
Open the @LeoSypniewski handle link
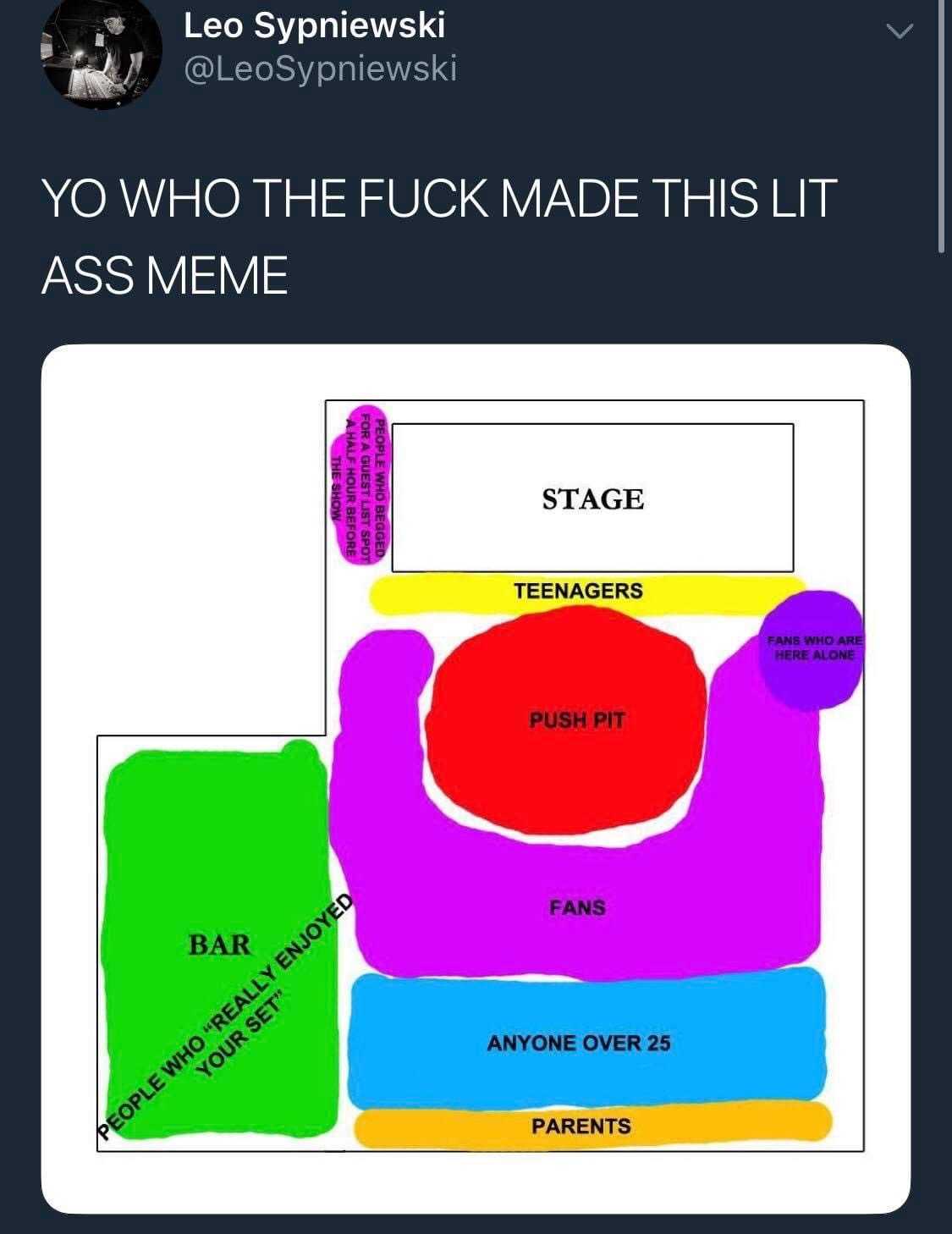320,68
